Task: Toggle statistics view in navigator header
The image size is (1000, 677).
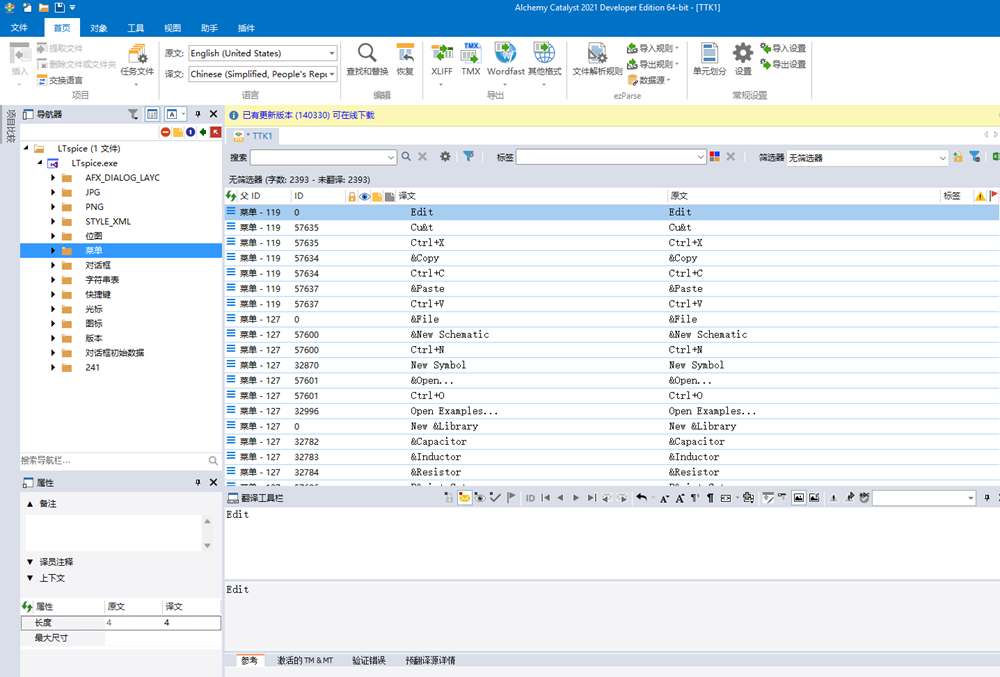Action: point(152,114)
